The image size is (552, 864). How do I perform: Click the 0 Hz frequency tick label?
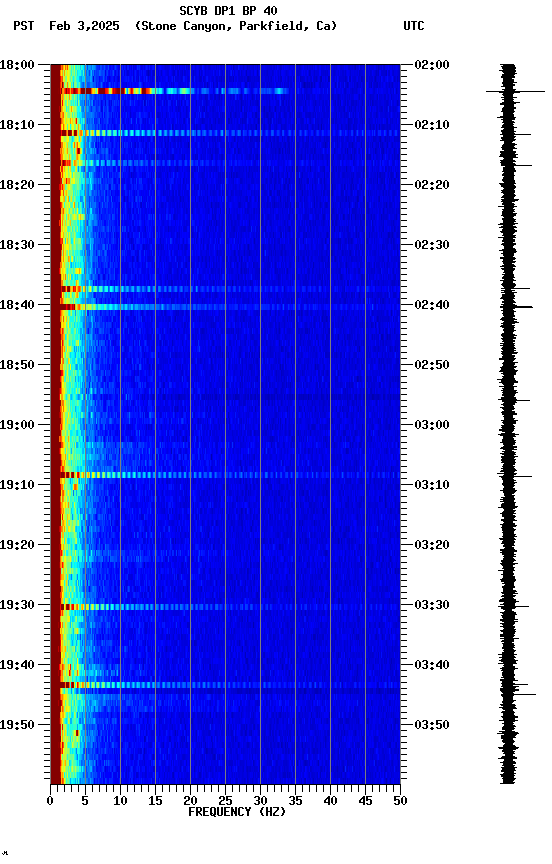tap(50, 801)
